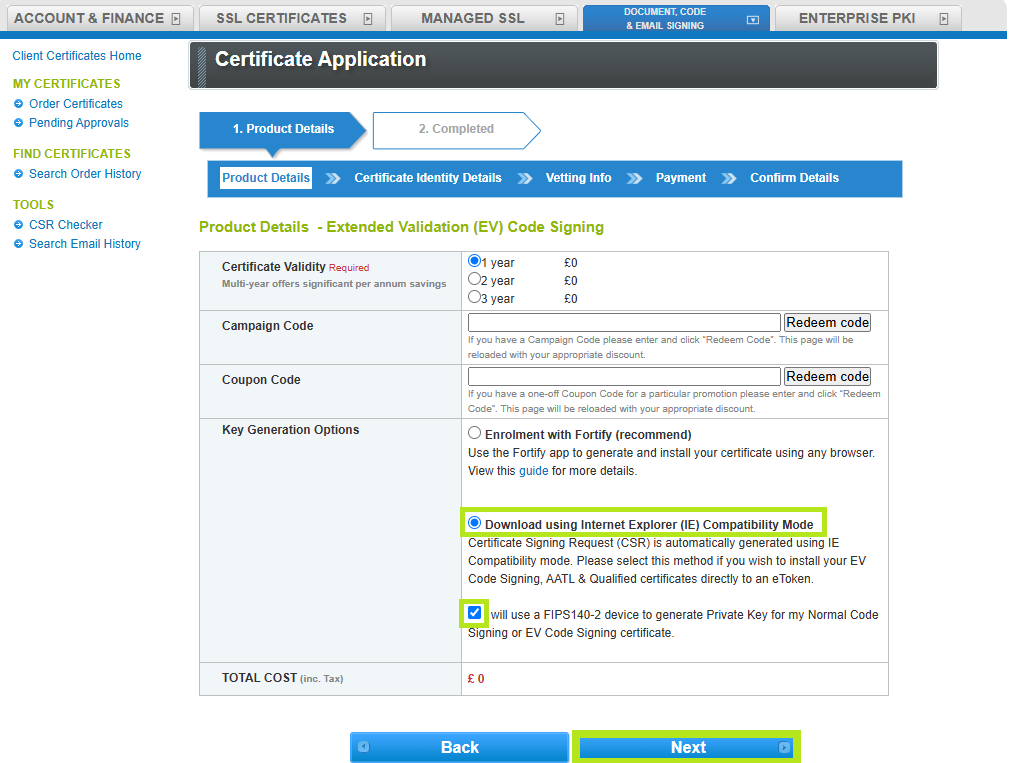Click the bullet icon beside Pending Approvals
Image resolution: width=1009 pixels, height=763 pixels.
[x=19, y=123]
